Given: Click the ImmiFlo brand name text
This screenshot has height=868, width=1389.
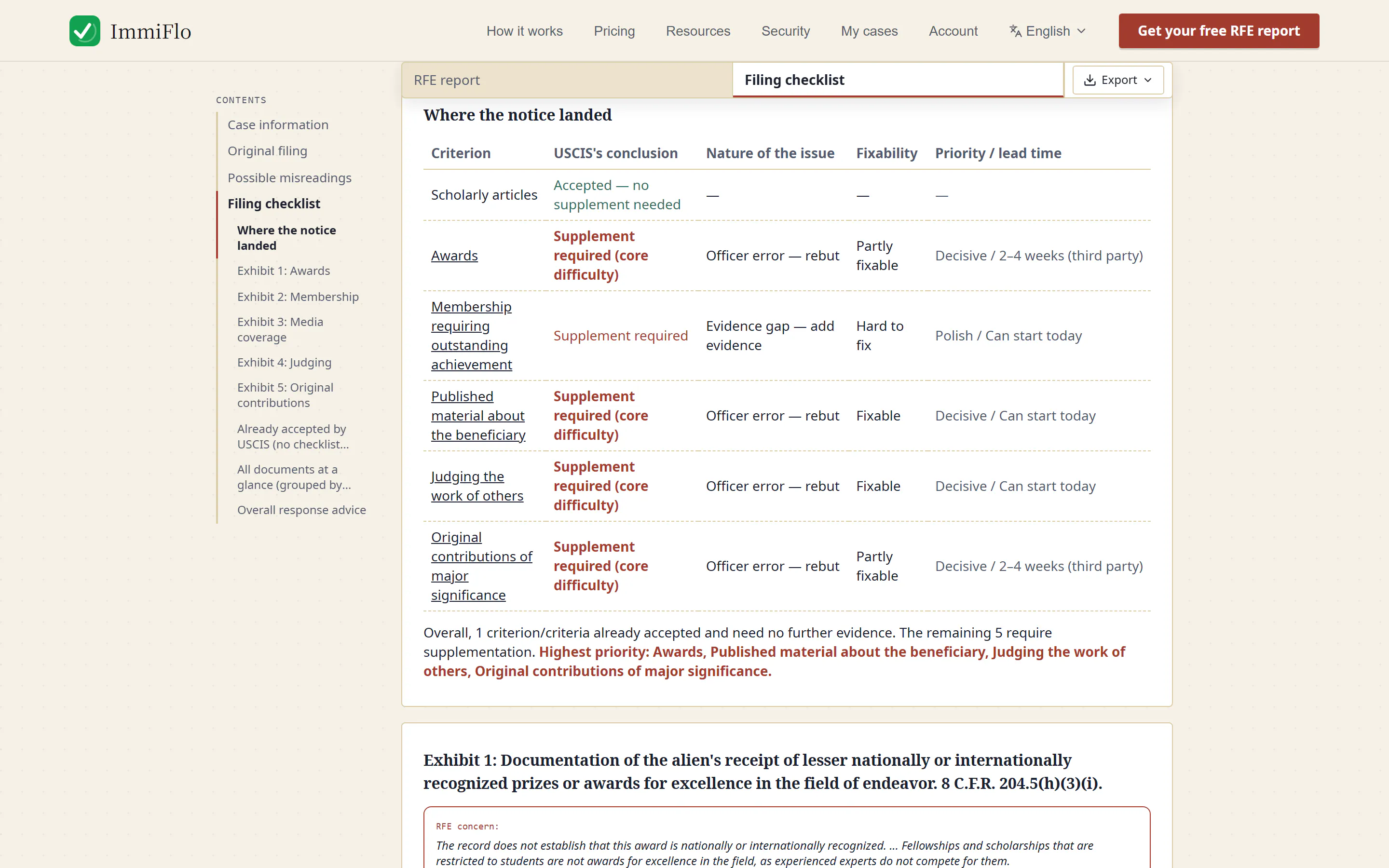Looking at the screenshot, I should tap(150, 31).
